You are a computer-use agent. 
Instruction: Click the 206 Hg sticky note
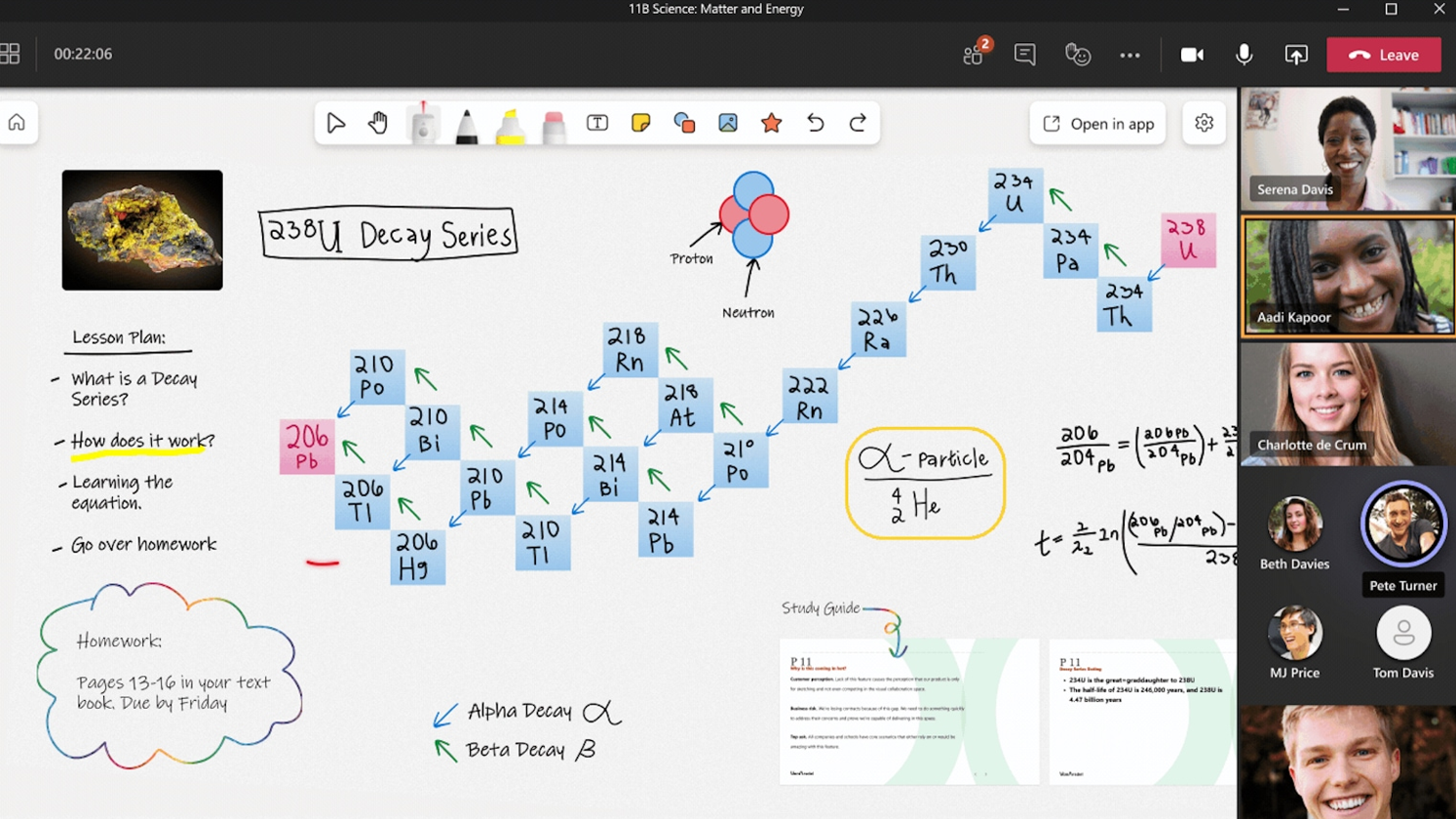pos(418,558)
